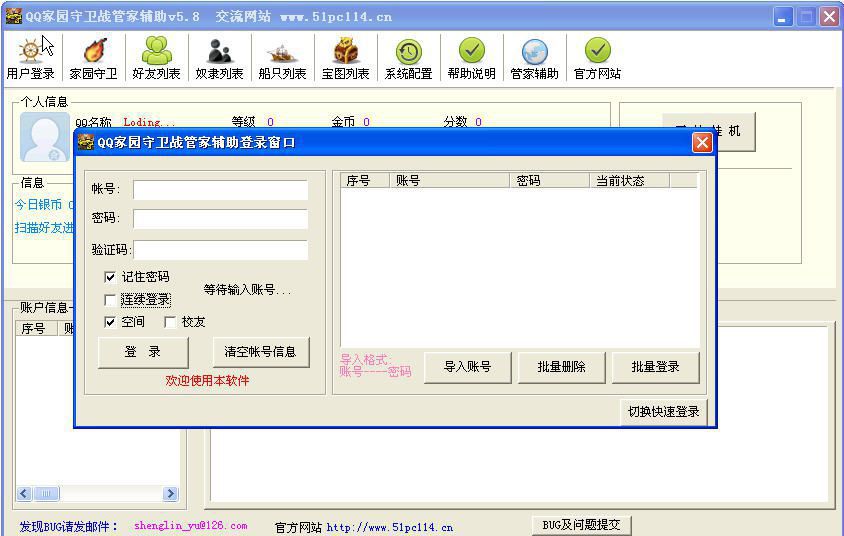The width and height of the screenshot is (844, 536).
Task: Click the 清空帐号信息 button
Action: 261,352
